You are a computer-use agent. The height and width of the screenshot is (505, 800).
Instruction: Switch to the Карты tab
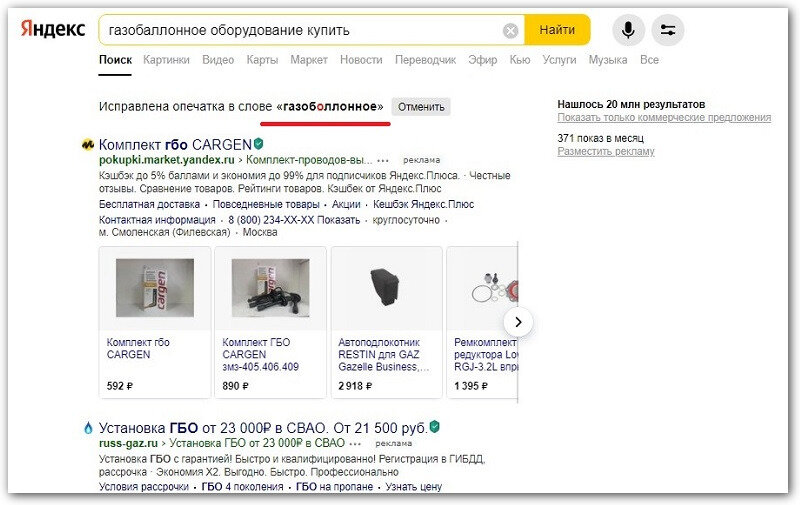262,60
